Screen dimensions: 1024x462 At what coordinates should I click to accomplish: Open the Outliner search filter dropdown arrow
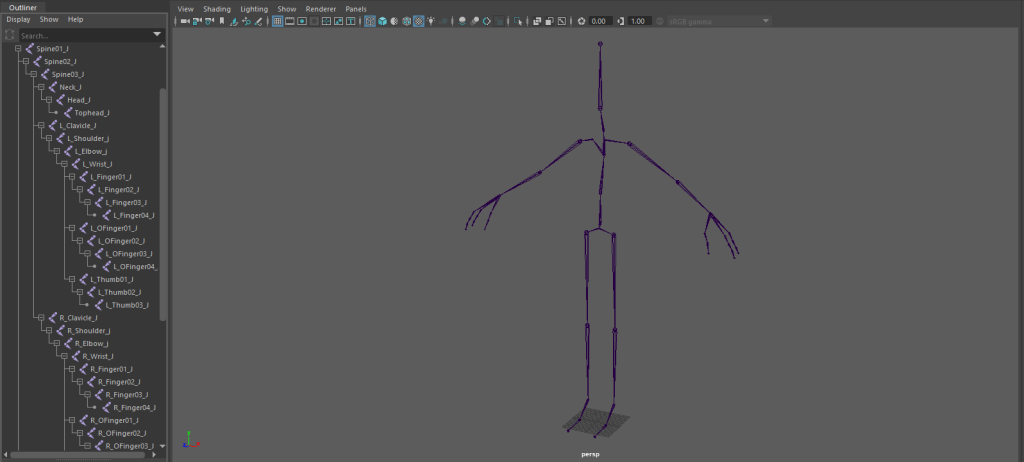click(157, 35)
